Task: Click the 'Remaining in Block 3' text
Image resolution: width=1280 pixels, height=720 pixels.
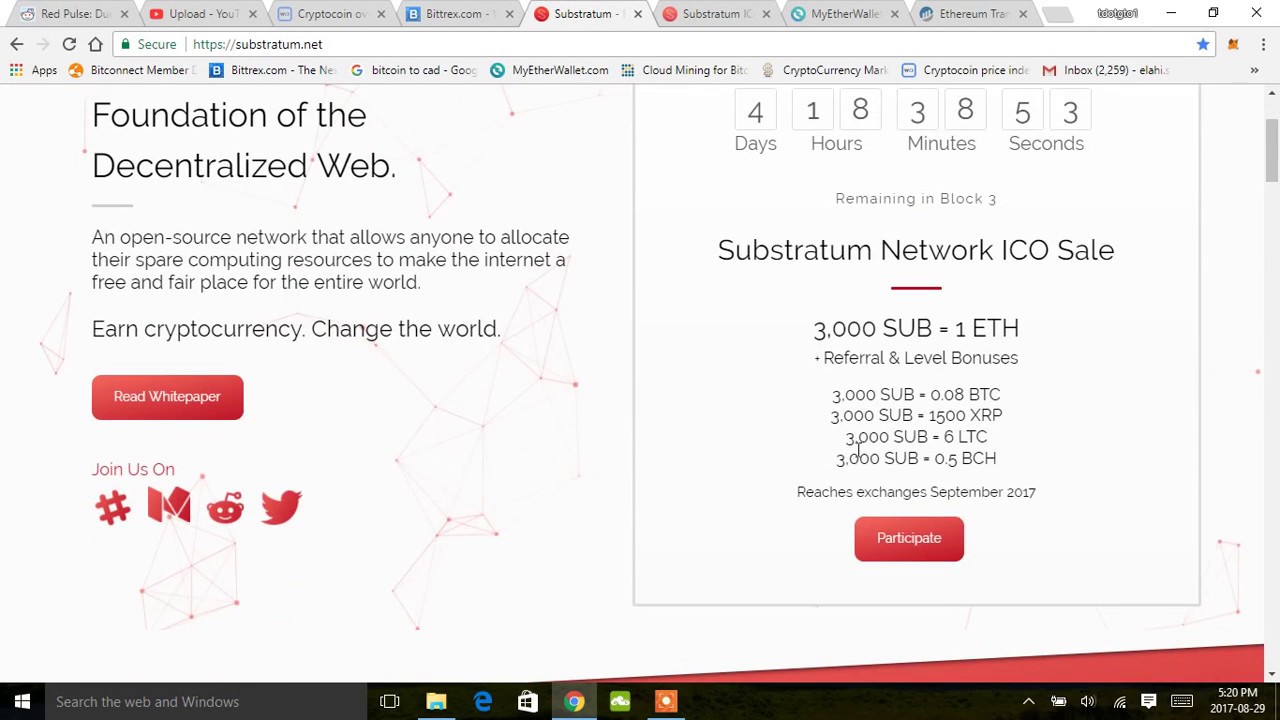Action: [916, 198]
